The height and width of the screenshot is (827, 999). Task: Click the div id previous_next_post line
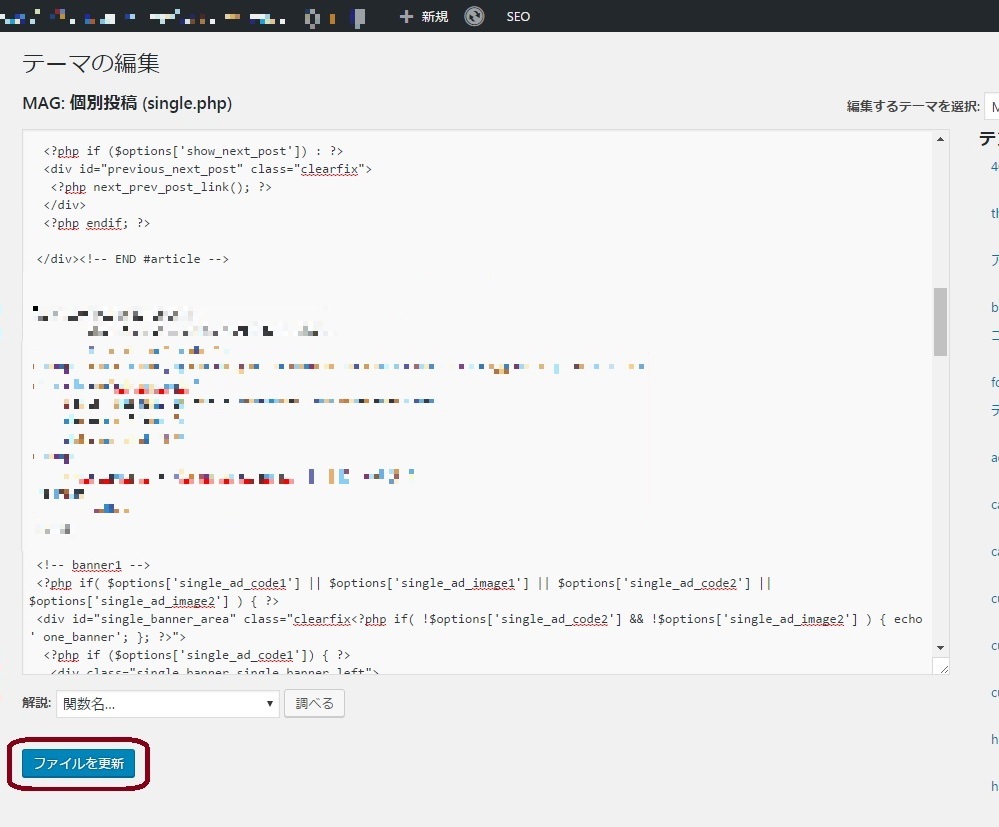pos(208,169)
